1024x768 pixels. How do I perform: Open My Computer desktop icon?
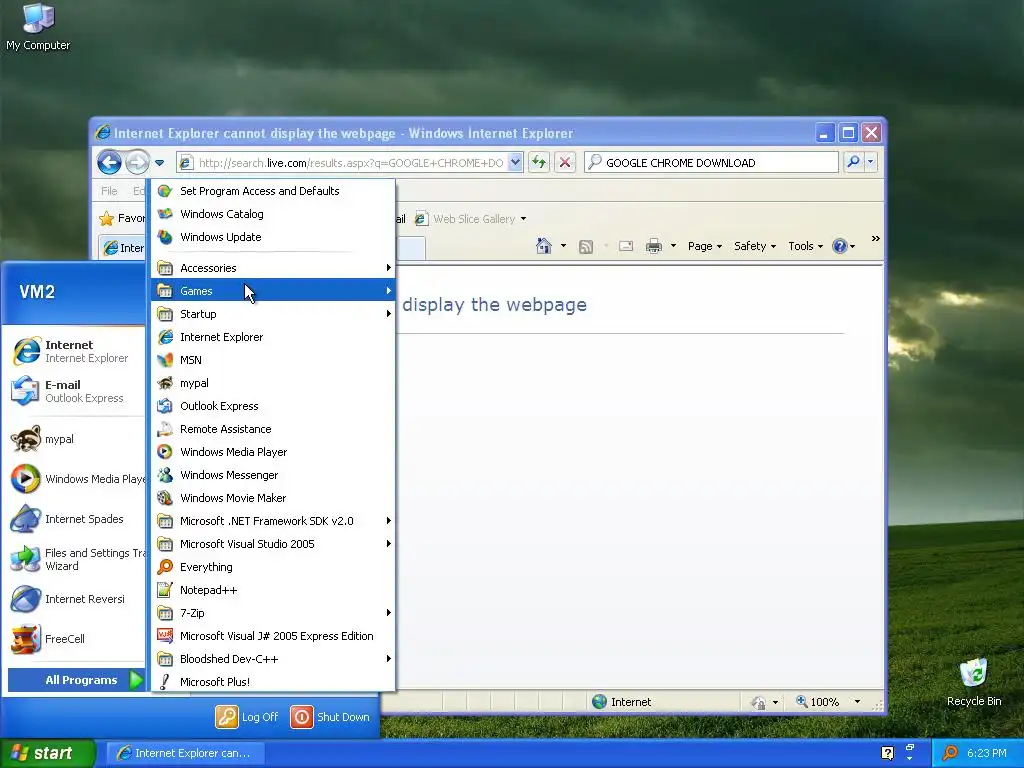pos(38,27)
